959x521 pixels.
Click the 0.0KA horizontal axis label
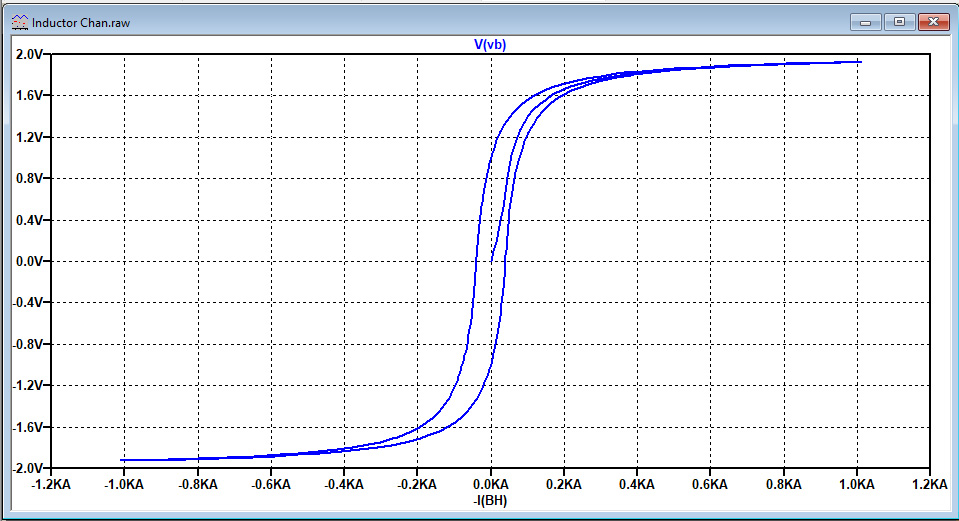pos(491,485)
